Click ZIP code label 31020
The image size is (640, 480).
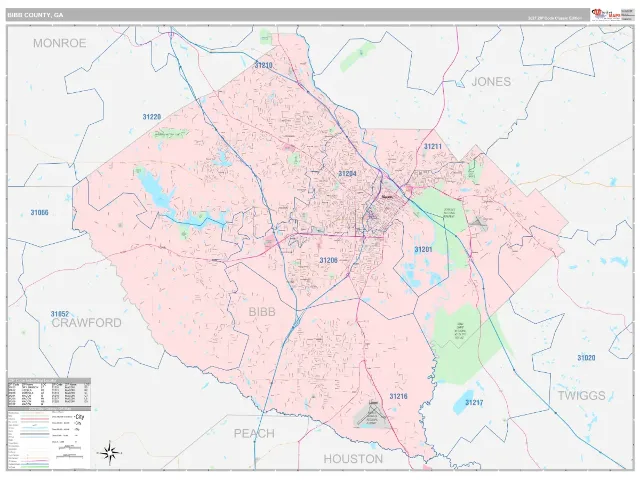click(x=586, y=358)
